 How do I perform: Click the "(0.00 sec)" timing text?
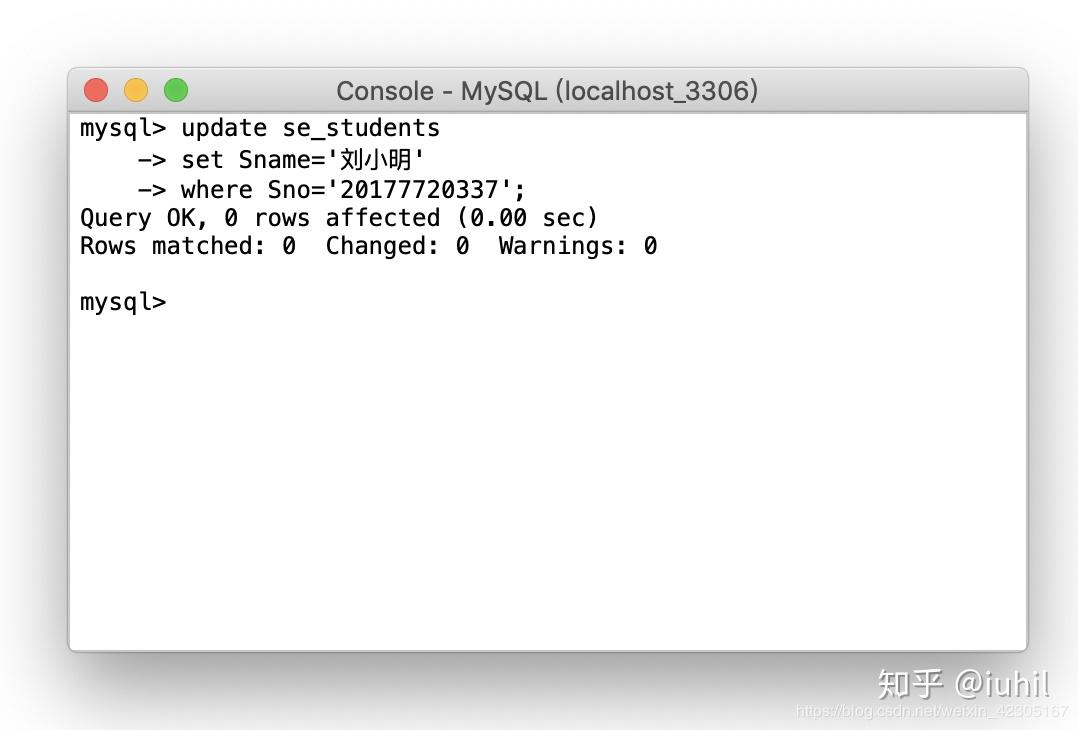tap(527, 218)
